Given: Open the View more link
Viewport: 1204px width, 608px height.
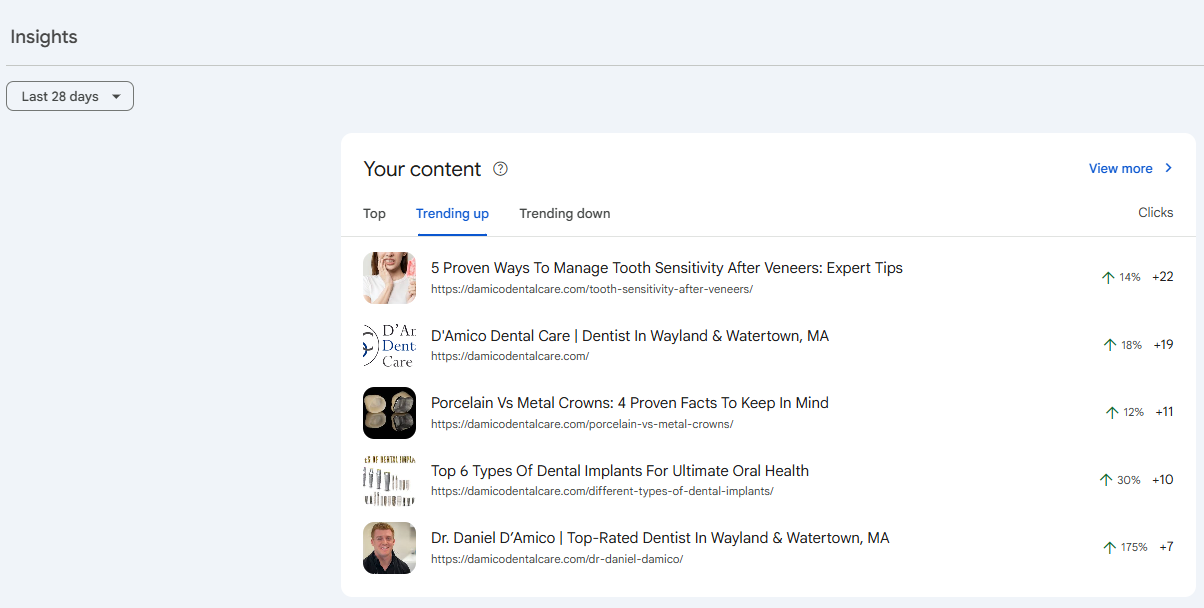Looking at the screenshot, I should [x=1121, y=168].
